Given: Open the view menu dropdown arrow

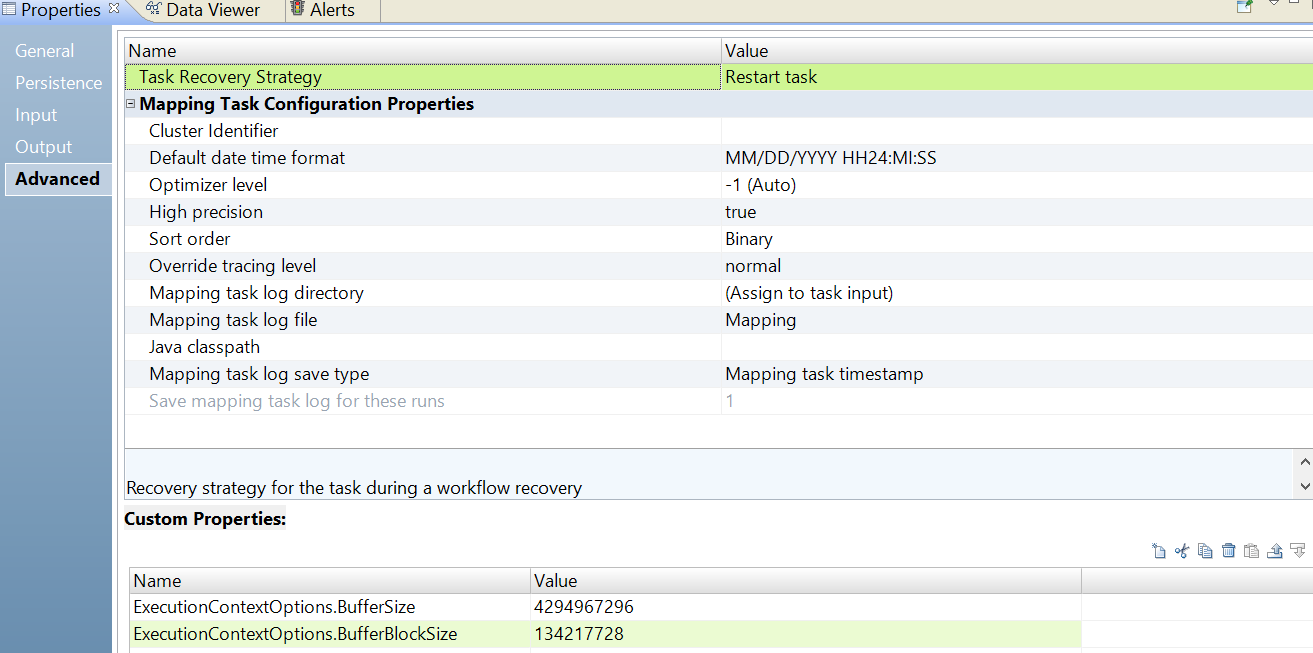Looking at the screenshot, I should pos(1274,3).
